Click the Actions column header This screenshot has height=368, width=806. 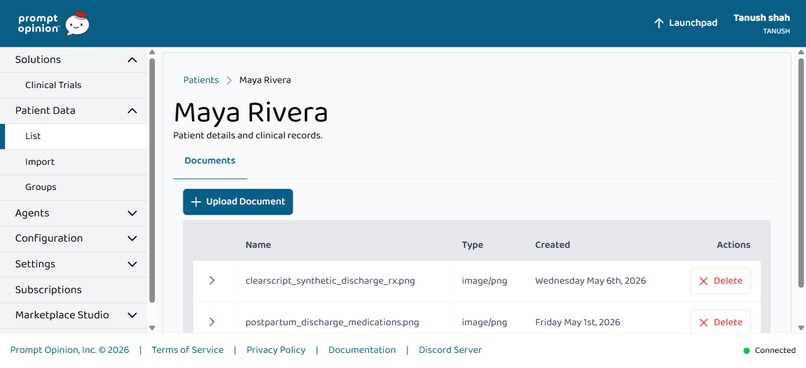(734, 245)
